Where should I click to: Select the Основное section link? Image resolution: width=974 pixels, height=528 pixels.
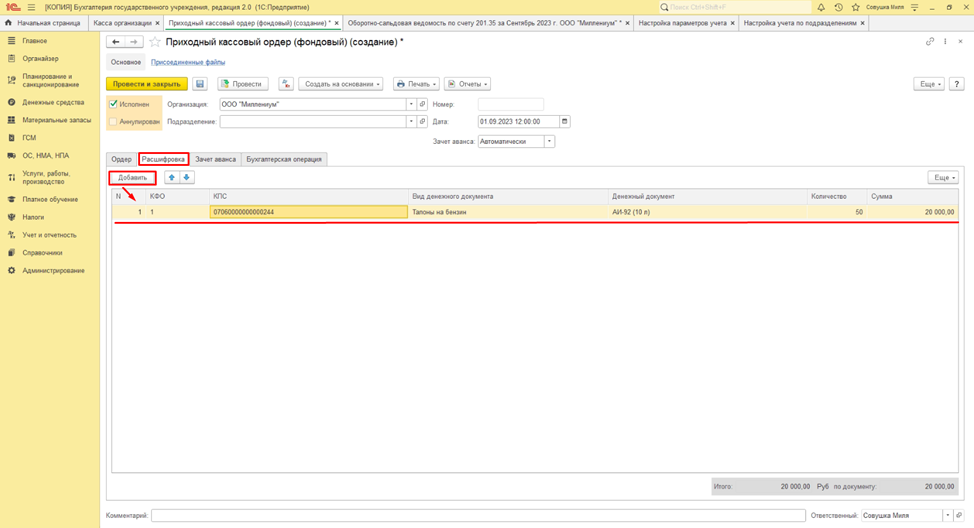[126, 62]
